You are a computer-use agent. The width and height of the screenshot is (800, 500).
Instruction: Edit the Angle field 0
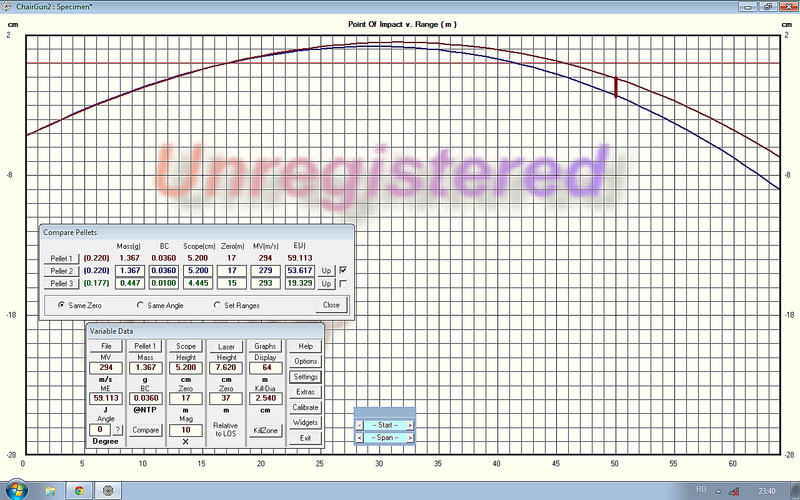(x=100, y=430)
